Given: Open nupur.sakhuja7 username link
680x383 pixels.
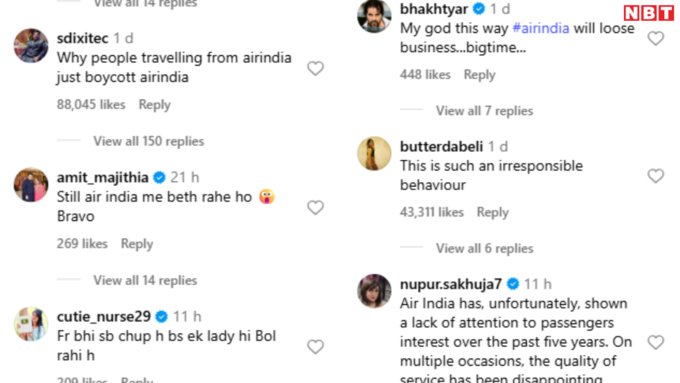Looking at the screenshot, I should coord(451,284).
